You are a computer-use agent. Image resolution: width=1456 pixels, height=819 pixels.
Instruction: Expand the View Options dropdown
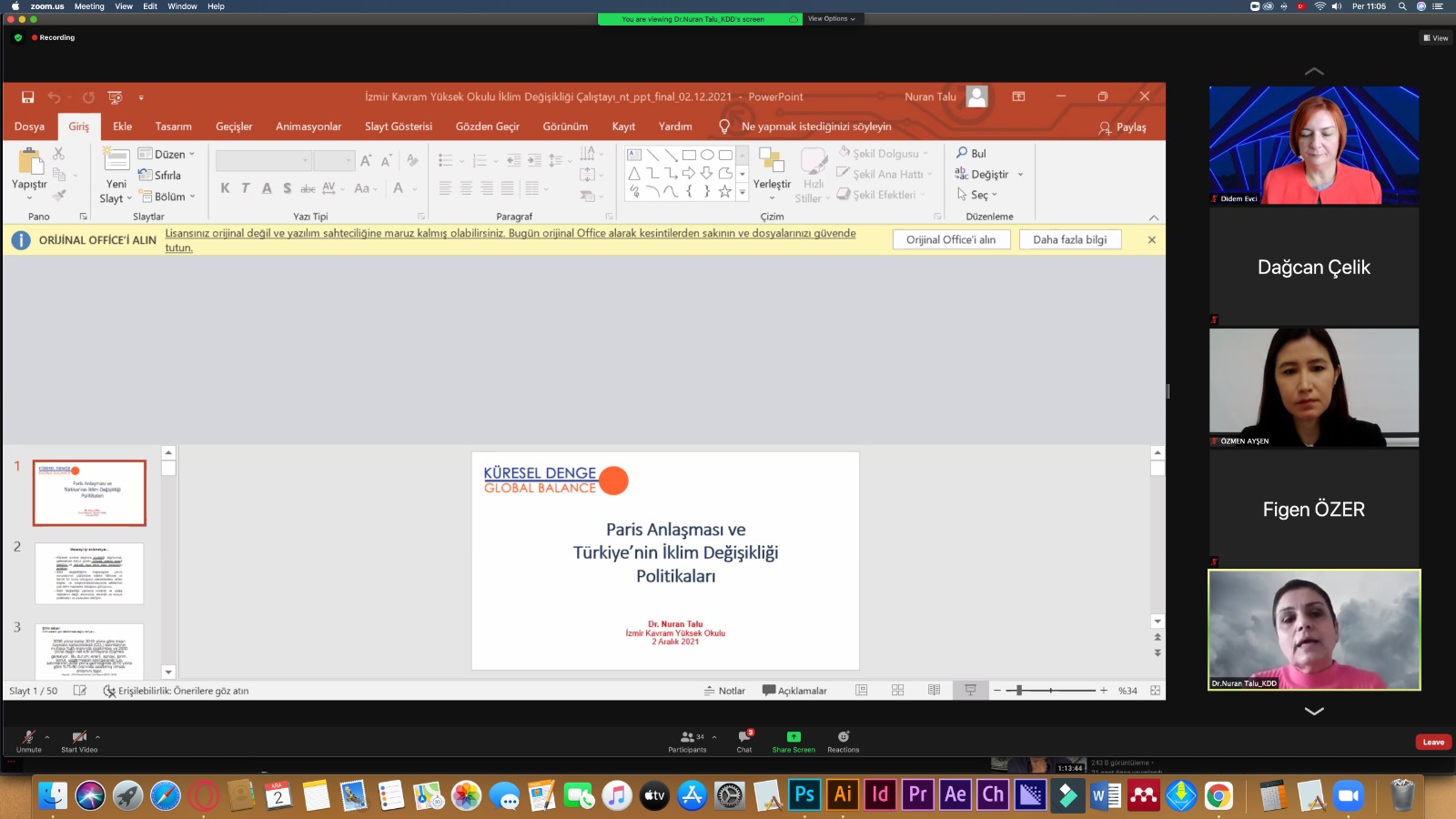831,19
